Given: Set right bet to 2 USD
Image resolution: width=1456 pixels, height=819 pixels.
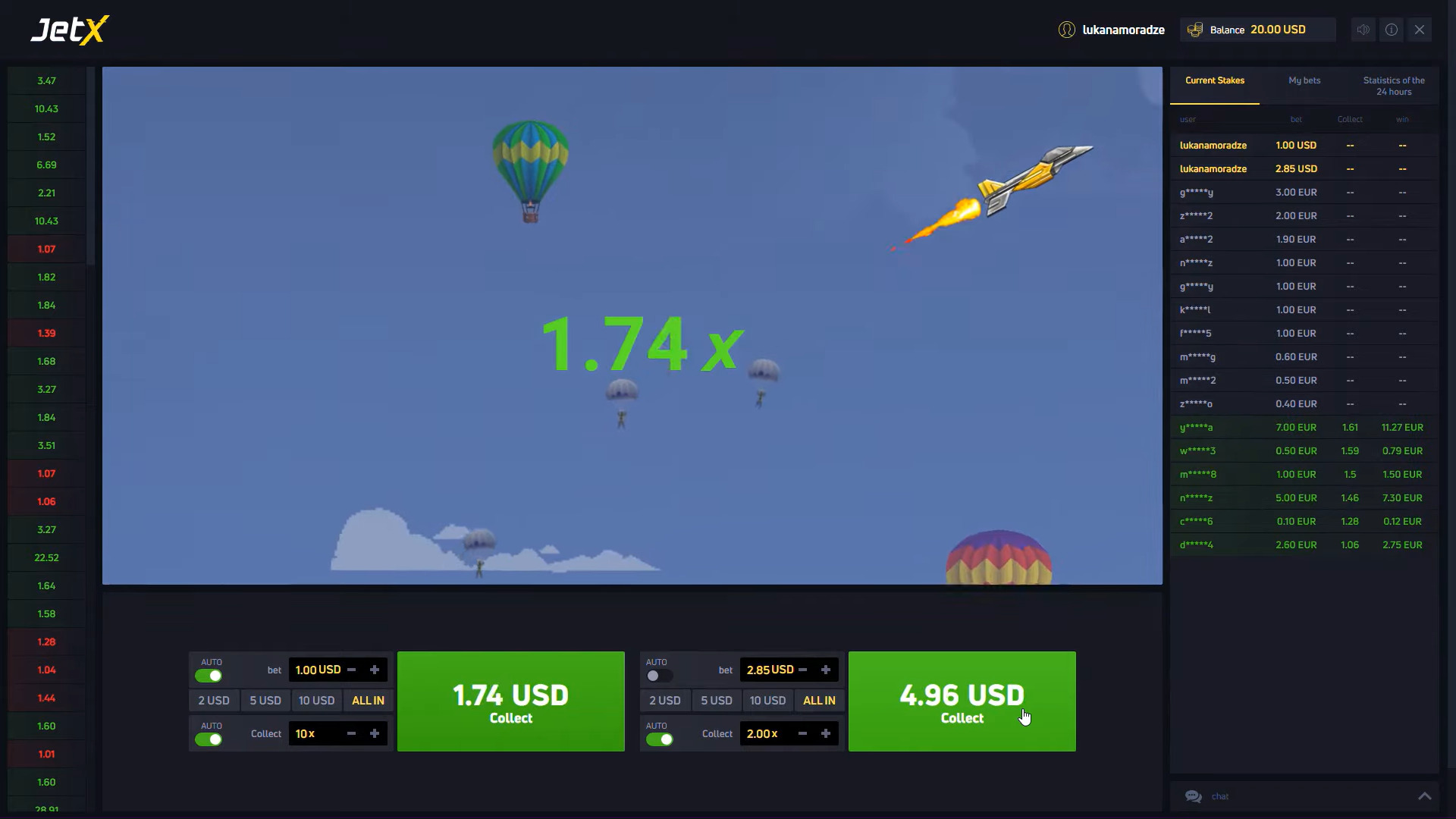Looking at the screenshot, I should (x=665, y=701).
